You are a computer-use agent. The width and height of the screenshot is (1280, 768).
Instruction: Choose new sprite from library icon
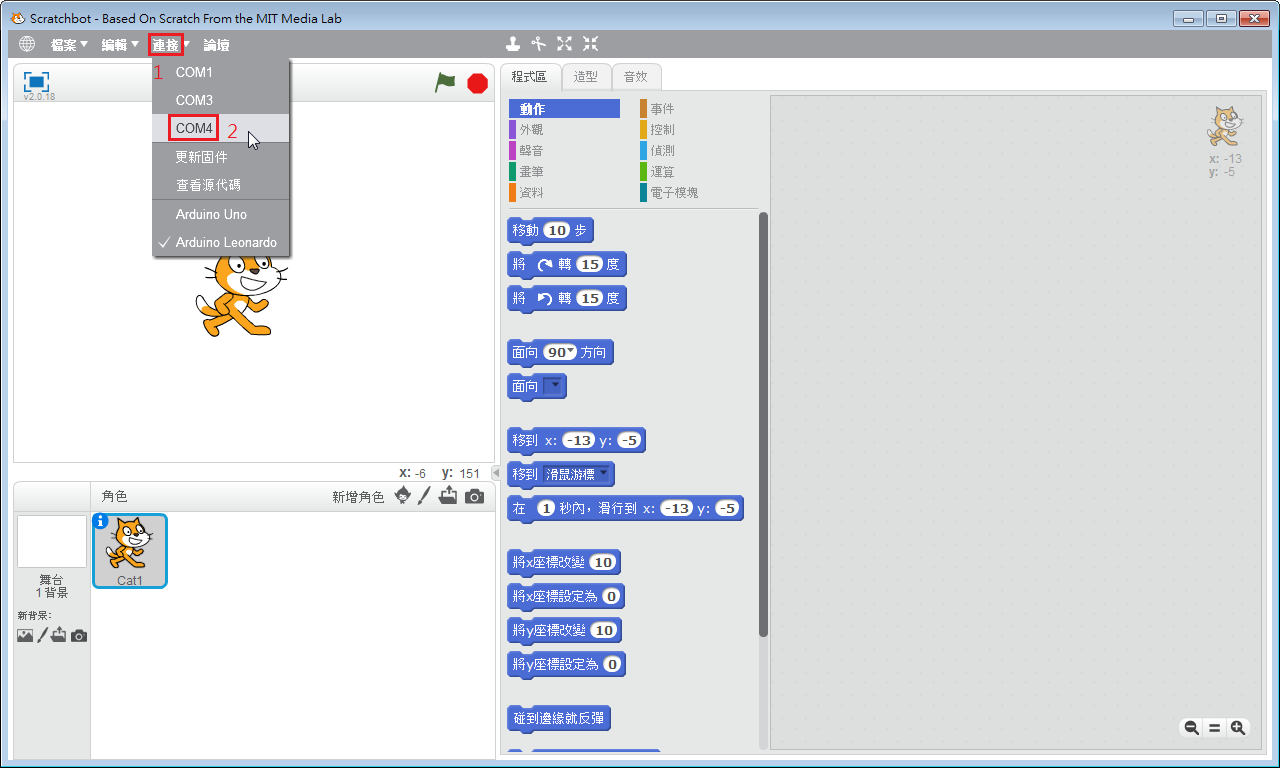[x=403, y=495]
